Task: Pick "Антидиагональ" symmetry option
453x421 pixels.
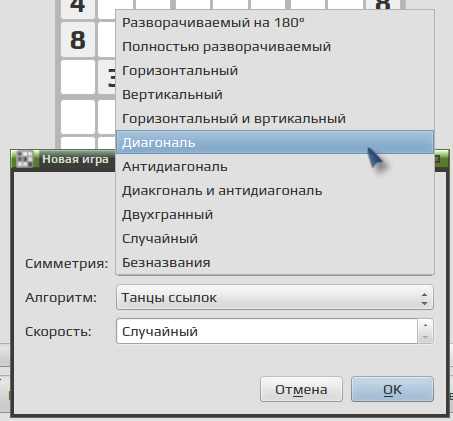Action: (275, 166)
